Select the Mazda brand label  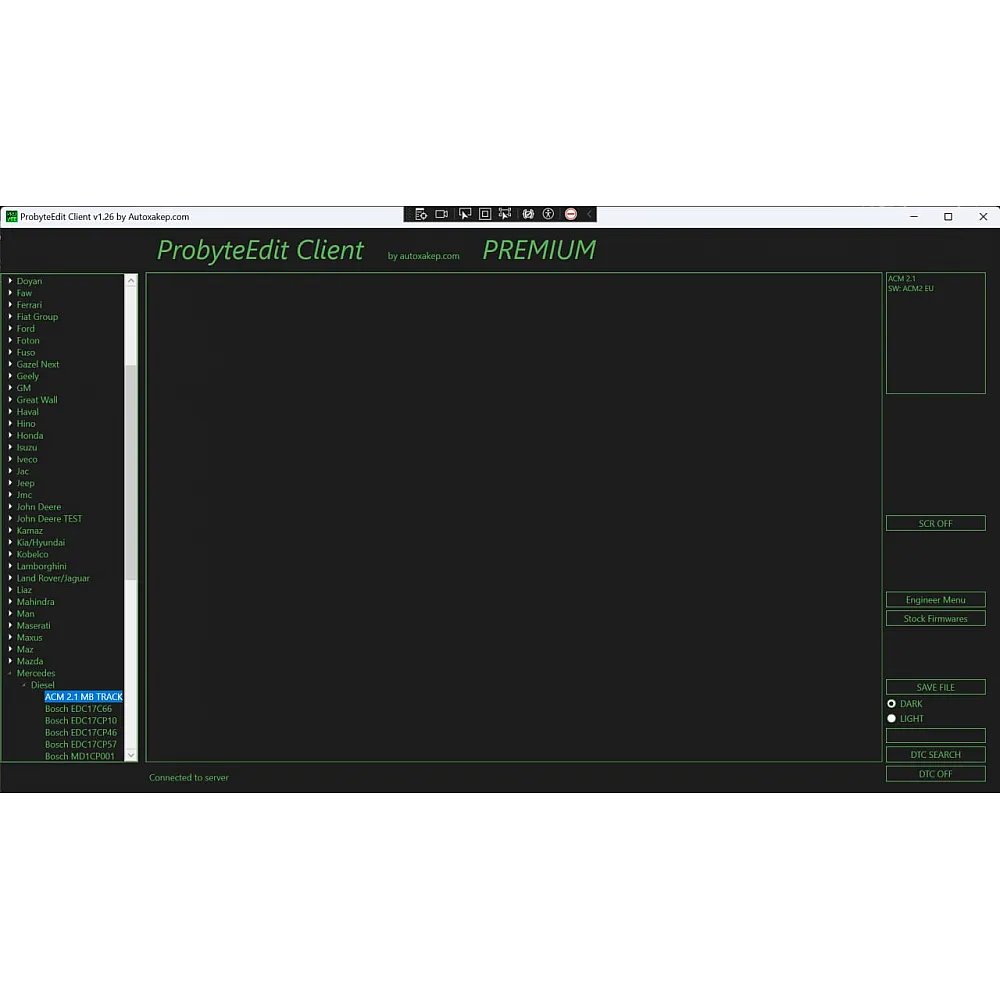pos(30,661)
